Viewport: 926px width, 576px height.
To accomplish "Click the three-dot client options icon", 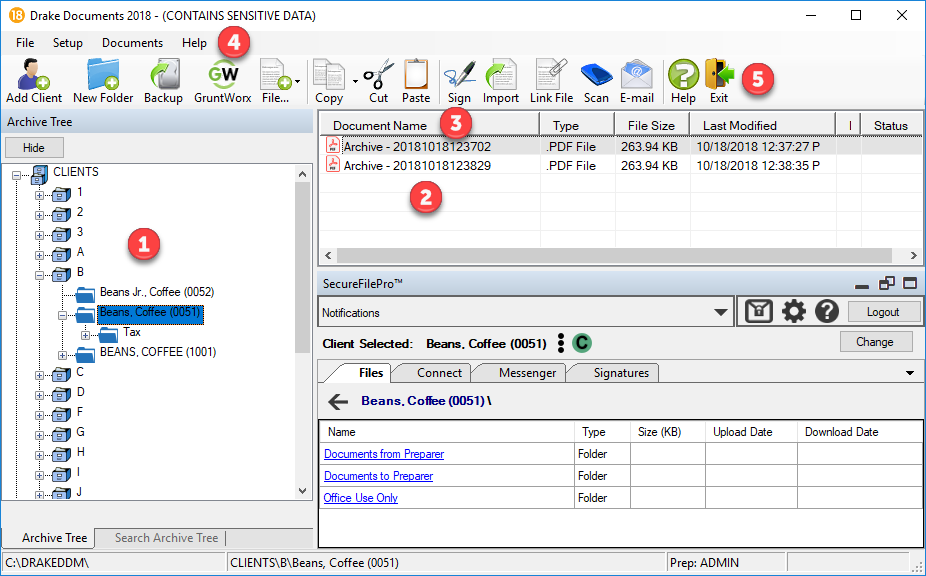I will (560, 343).
